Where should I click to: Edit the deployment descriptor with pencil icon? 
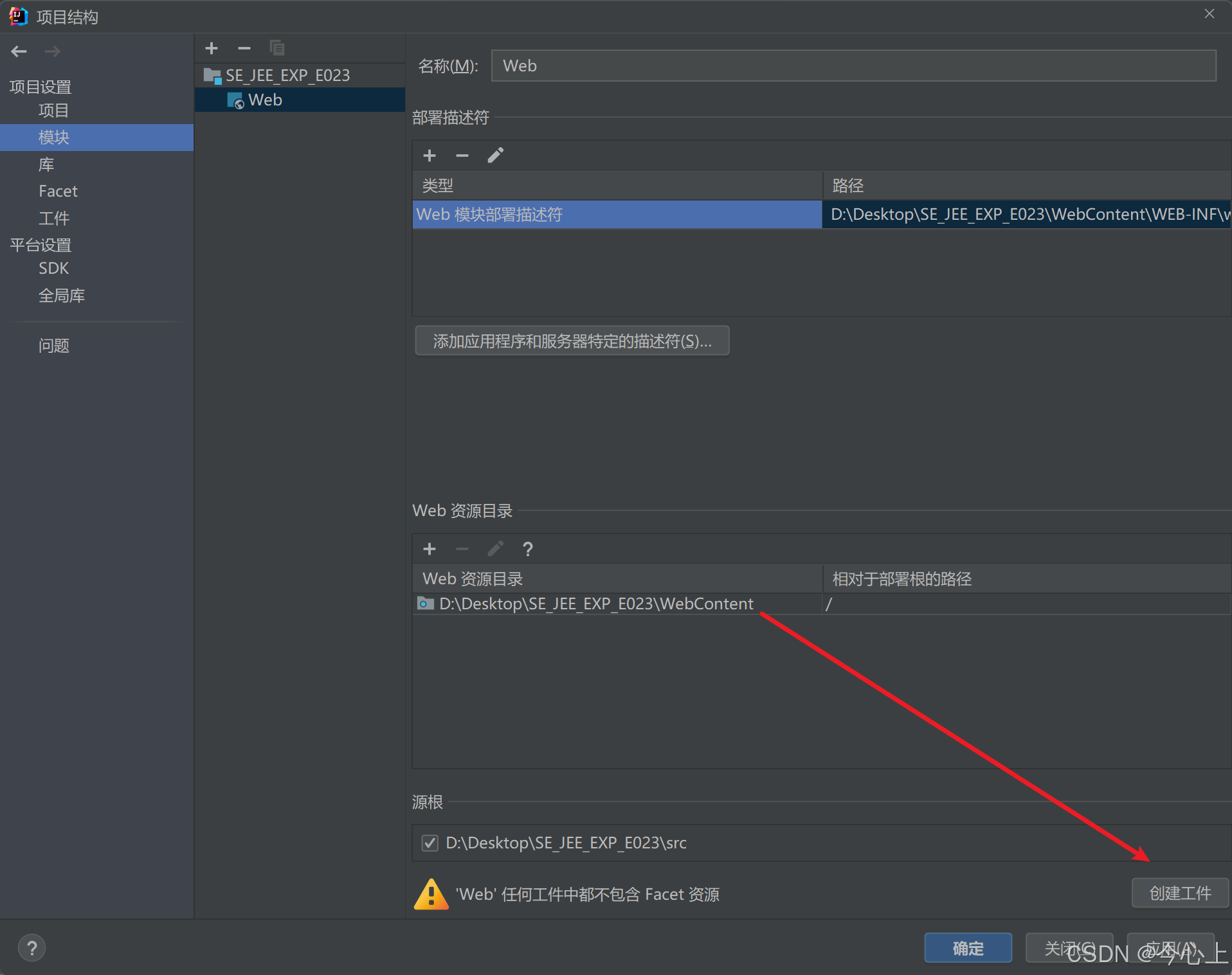[495, 156]
